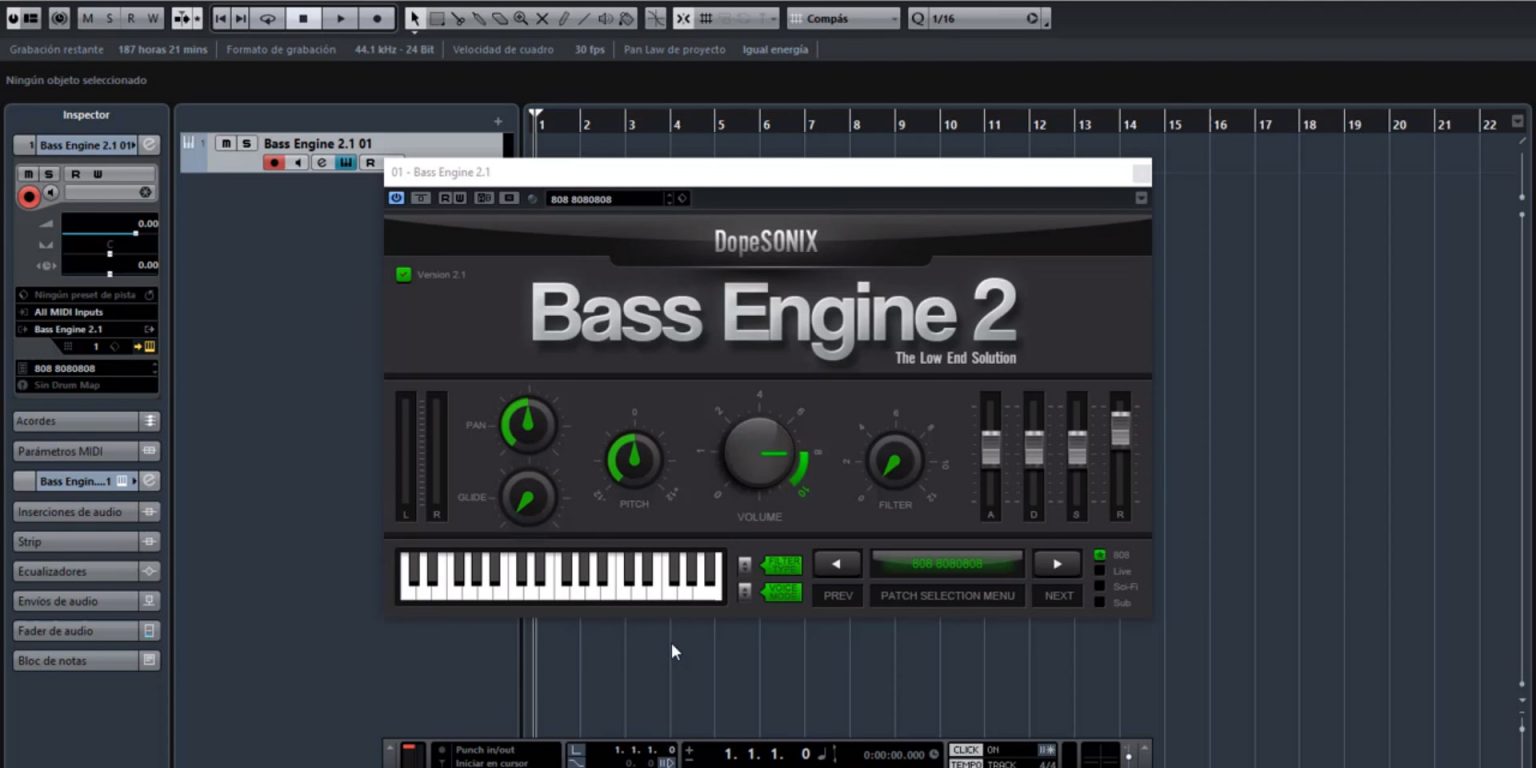The width and height of the screenshot is (1536, 768).
Task: Select the Erase tool in the toolbar
Action: [x=500, y=18]
